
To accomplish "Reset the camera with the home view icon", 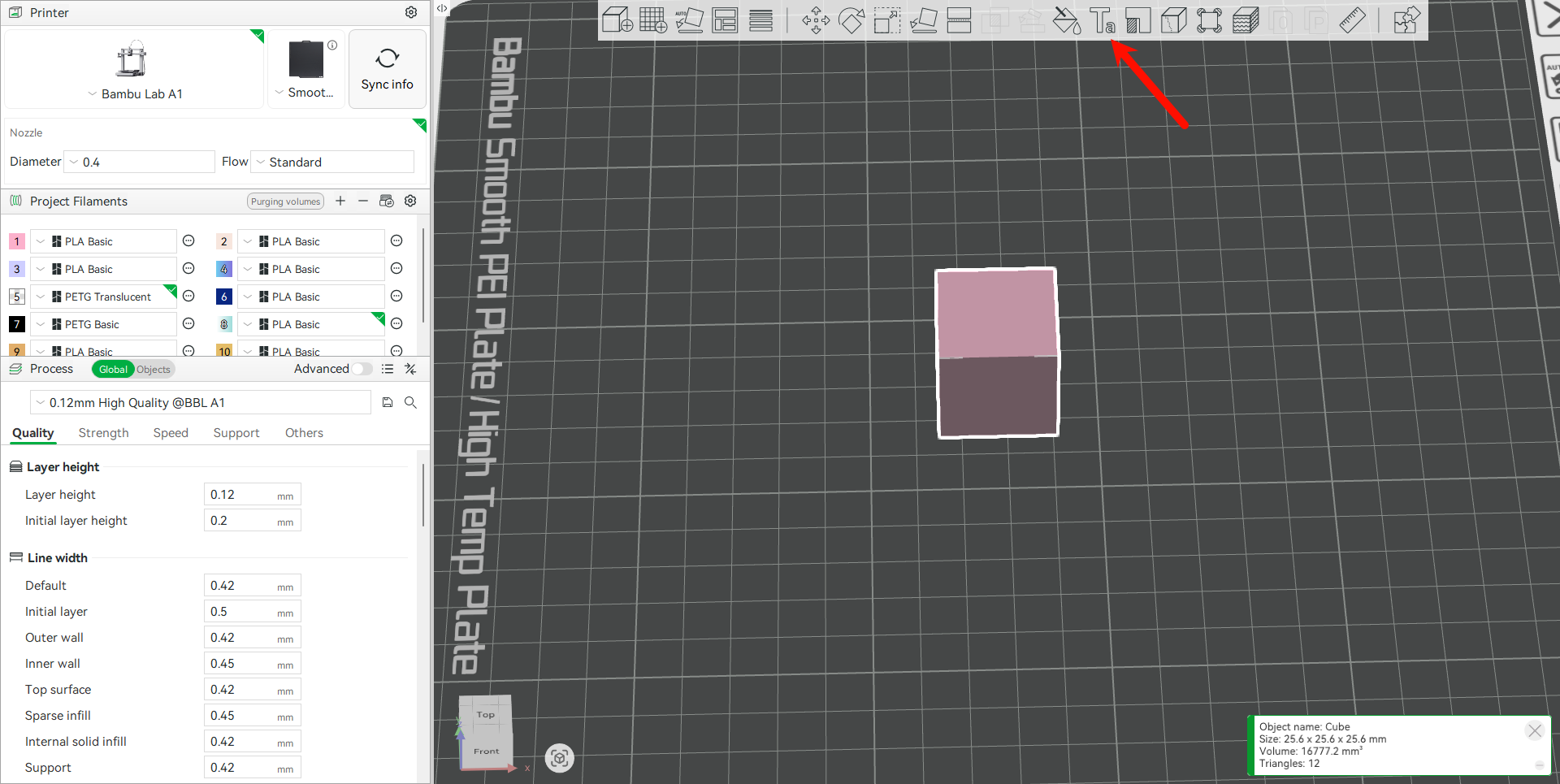I will [559, 758].
